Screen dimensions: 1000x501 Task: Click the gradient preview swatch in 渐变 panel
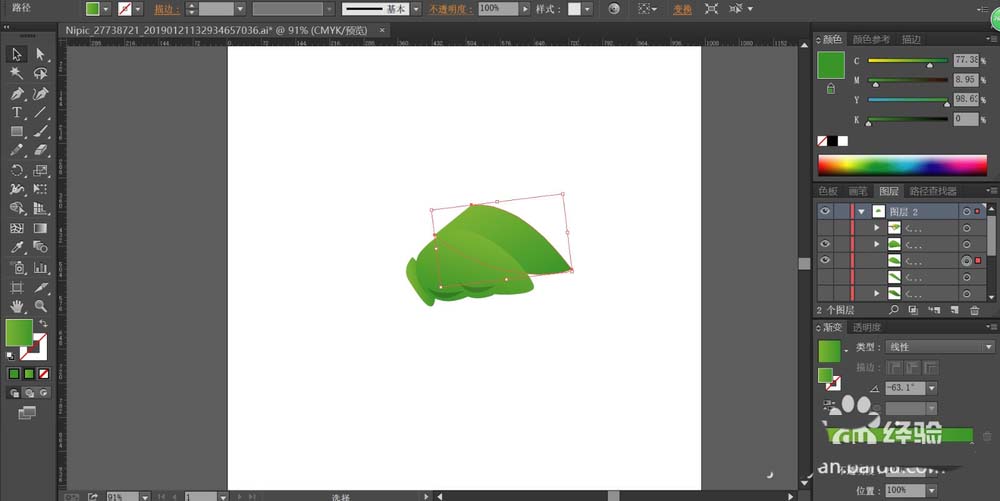point(829,351)
